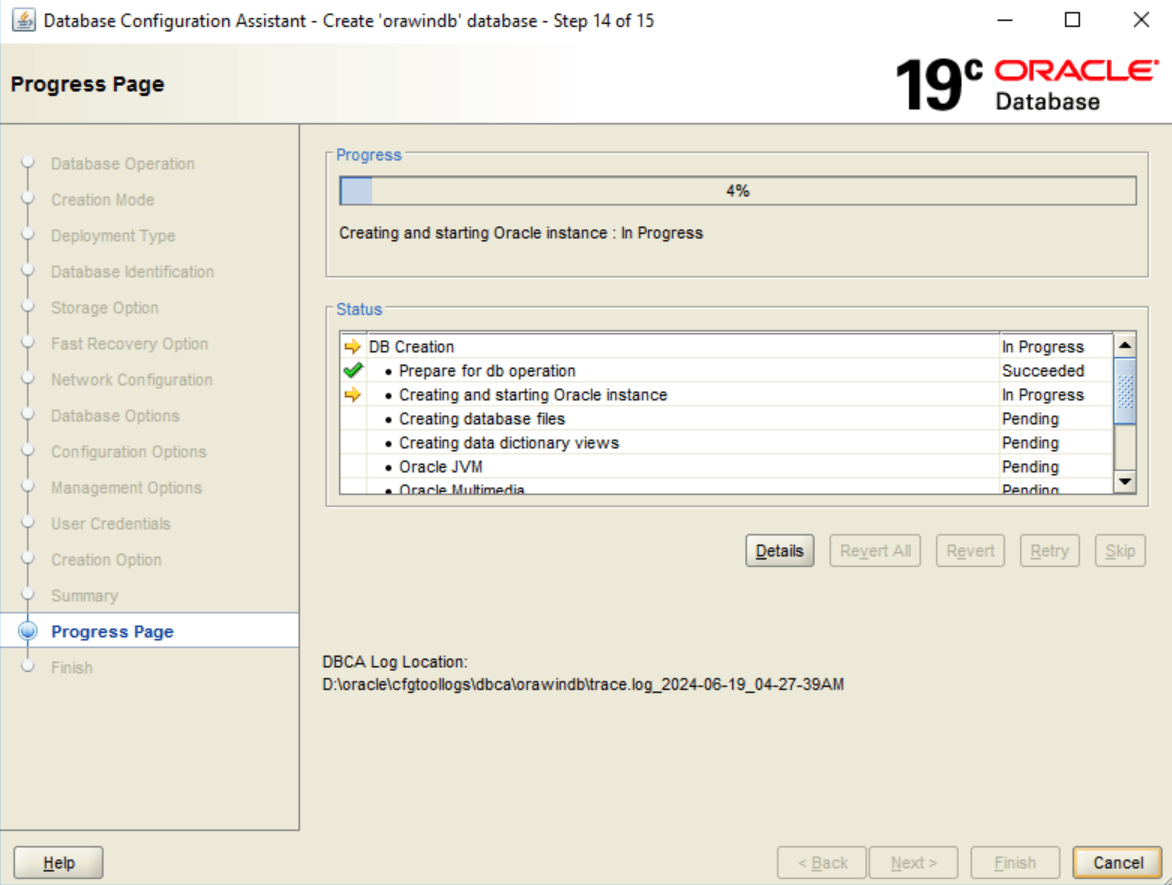Open the Details view of the progress
Screen dimensions: 1172x885
[779, 550]
